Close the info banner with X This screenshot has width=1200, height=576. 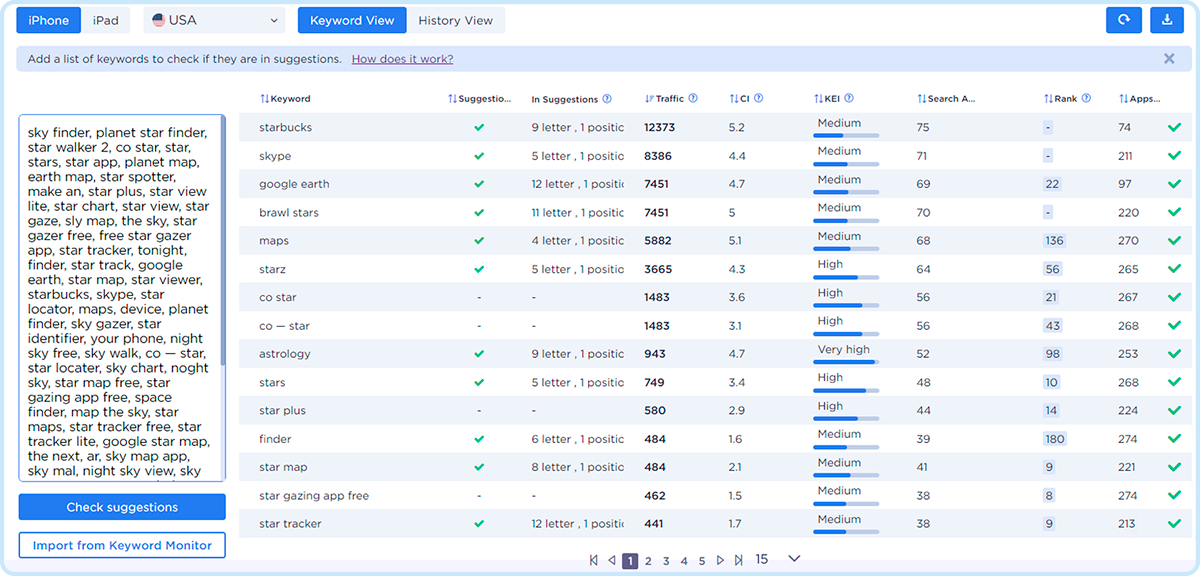1169,59
